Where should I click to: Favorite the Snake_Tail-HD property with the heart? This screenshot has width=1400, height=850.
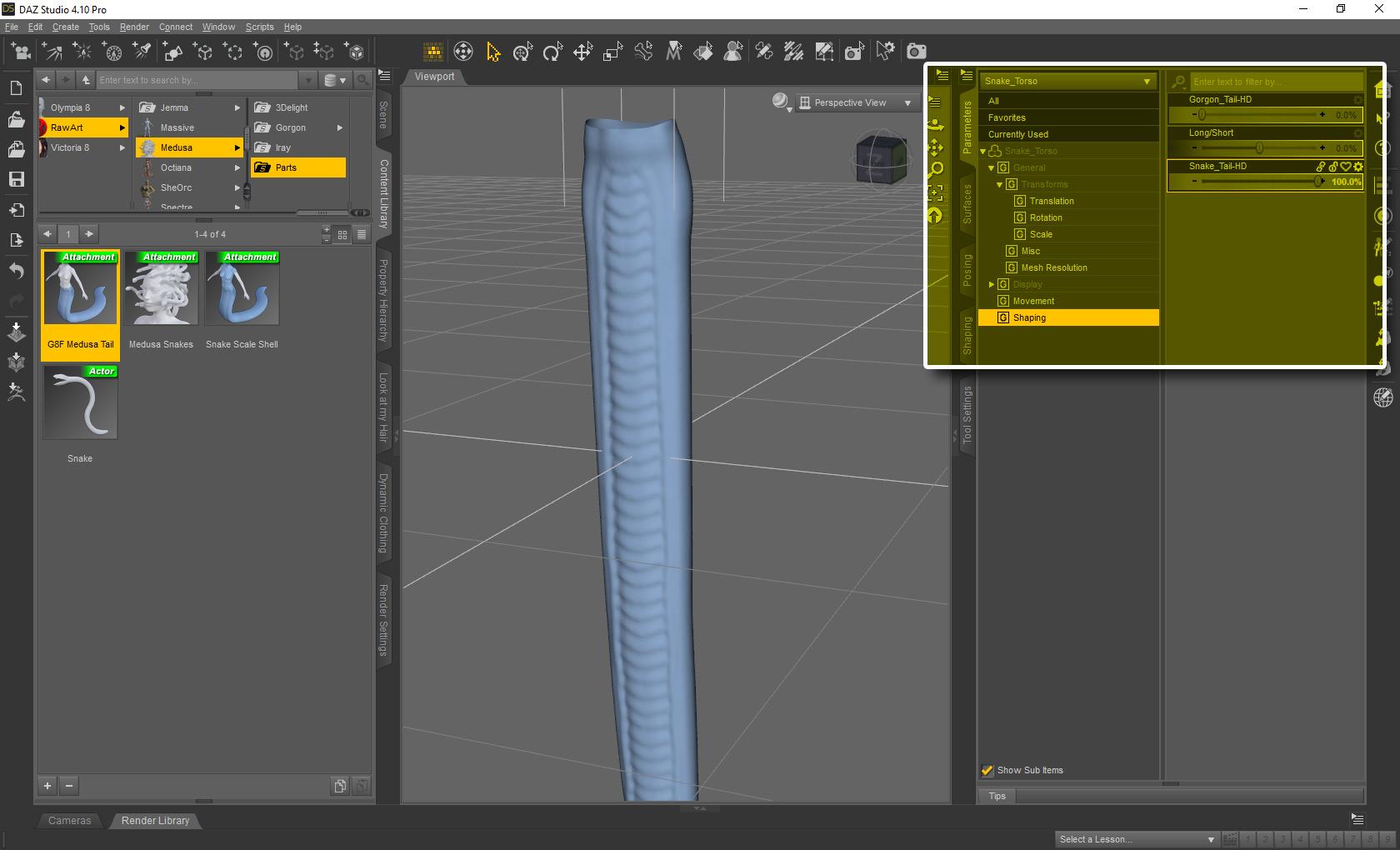pos(1345,167)
